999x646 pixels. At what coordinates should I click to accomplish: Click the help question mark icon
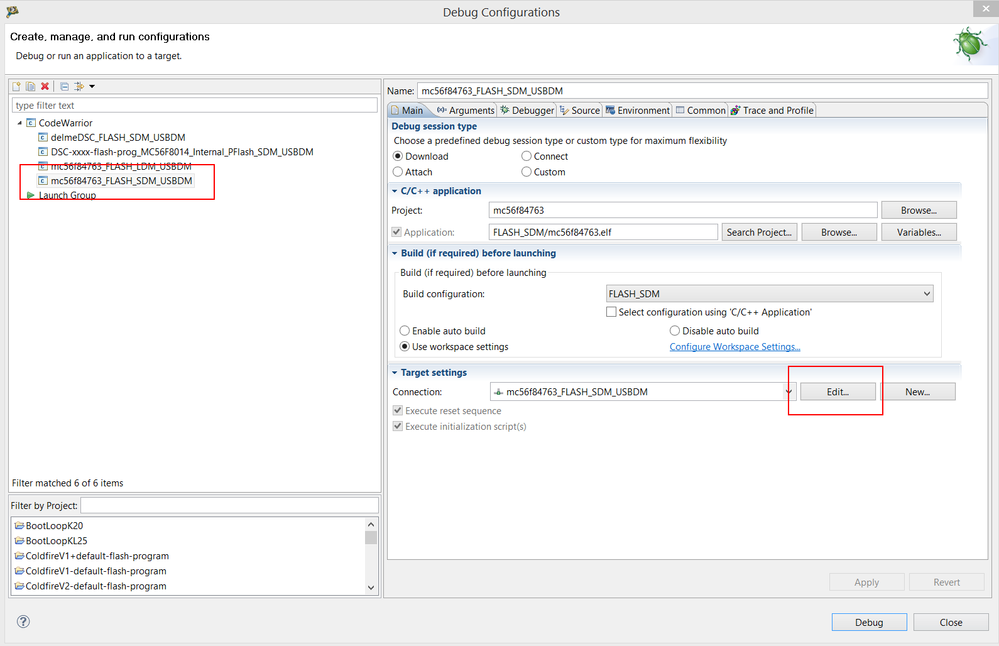click(23, 622)
